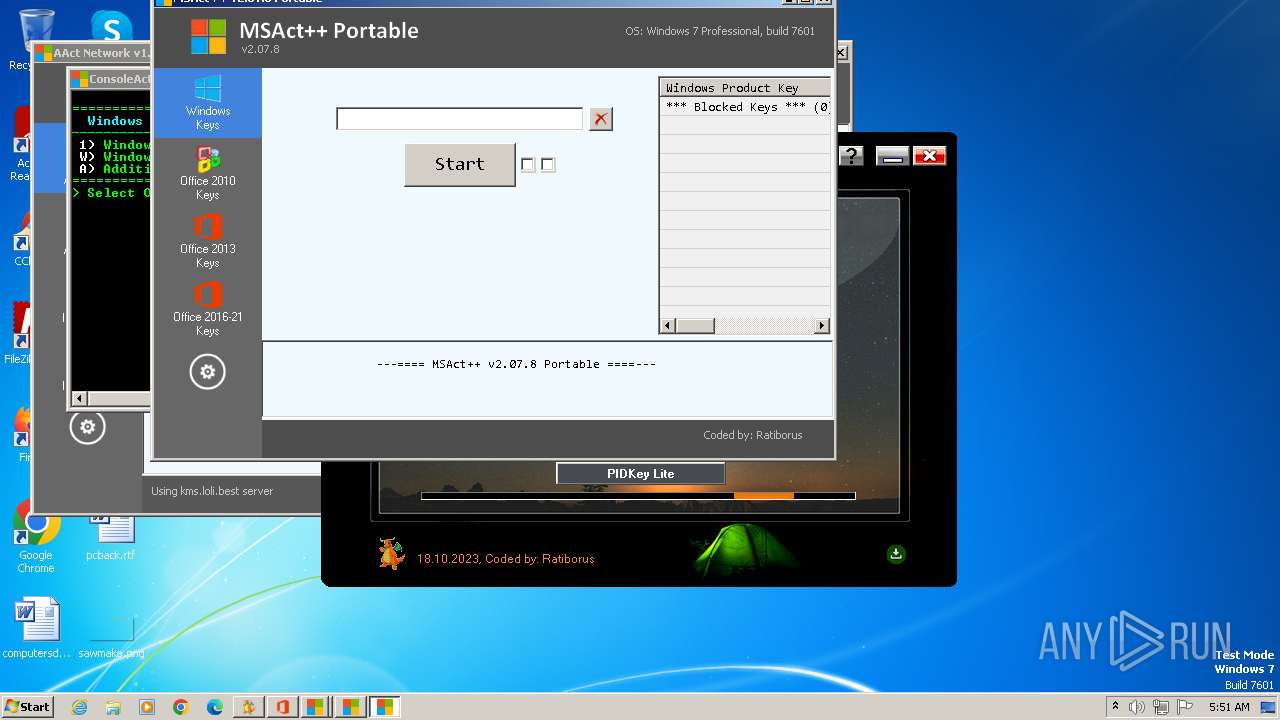Tick the first checkbox beside Start button
This screenshot has width=1280, height=720.
coord(528,165)
